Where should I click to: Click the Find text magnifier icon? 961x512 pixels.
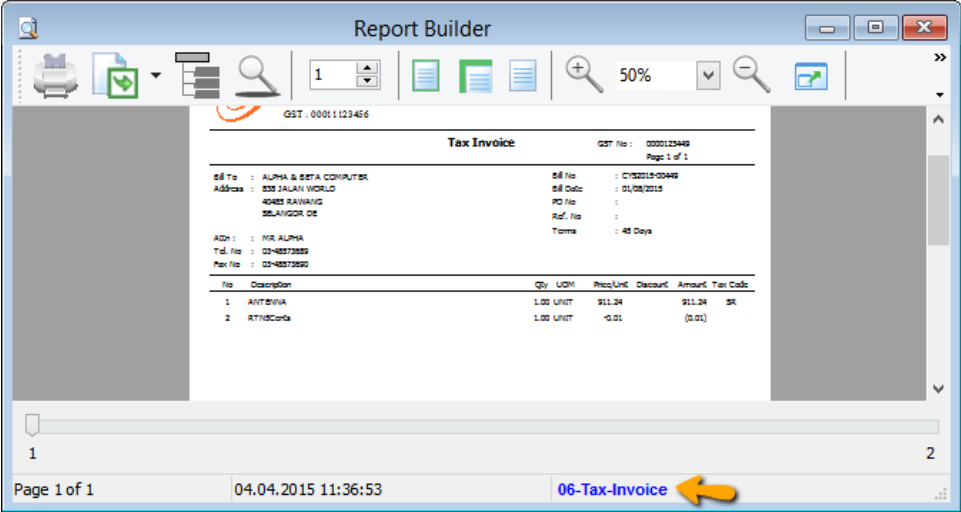(256, 76)
